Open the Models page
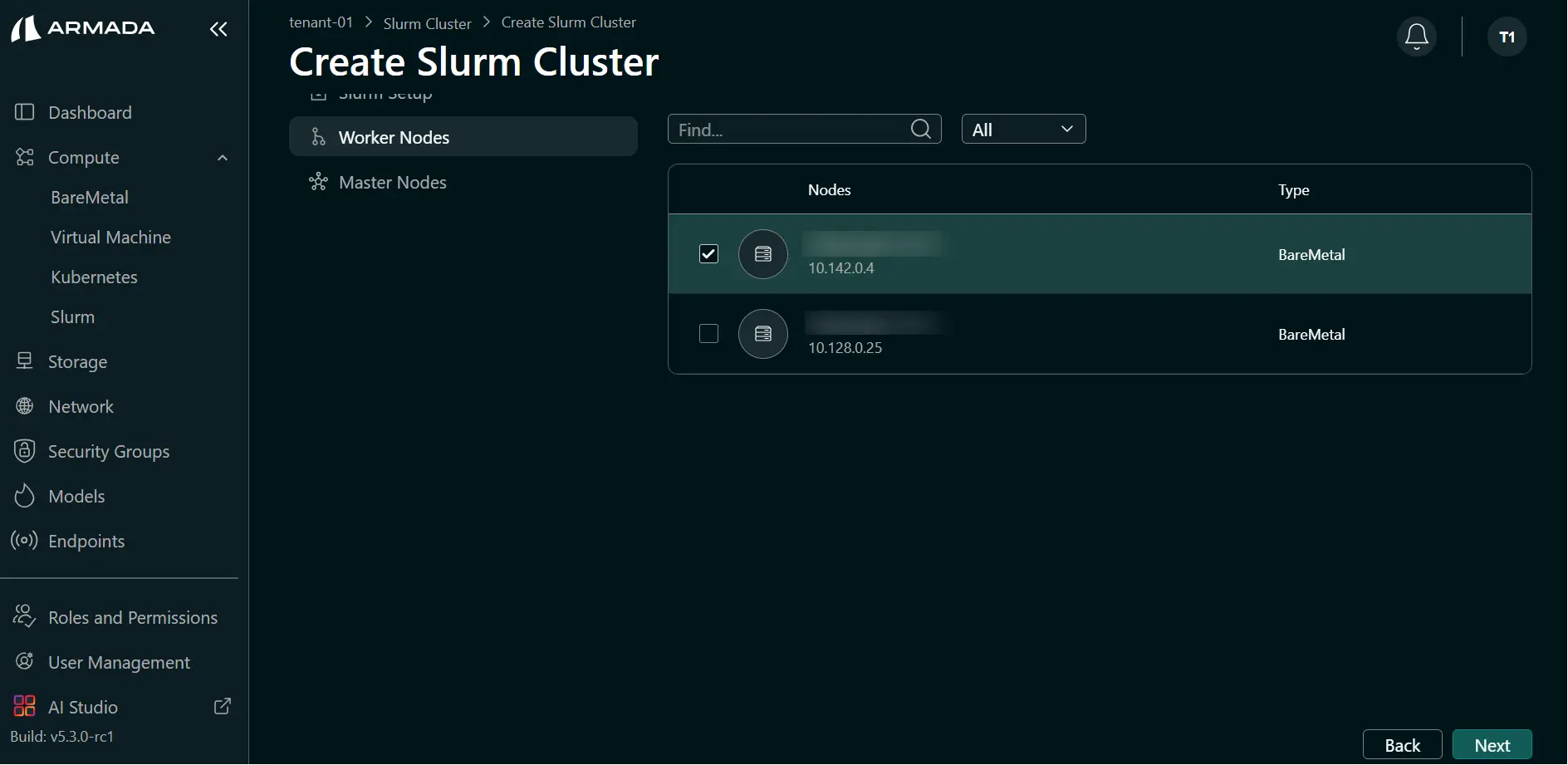 (x=76, y=497)
